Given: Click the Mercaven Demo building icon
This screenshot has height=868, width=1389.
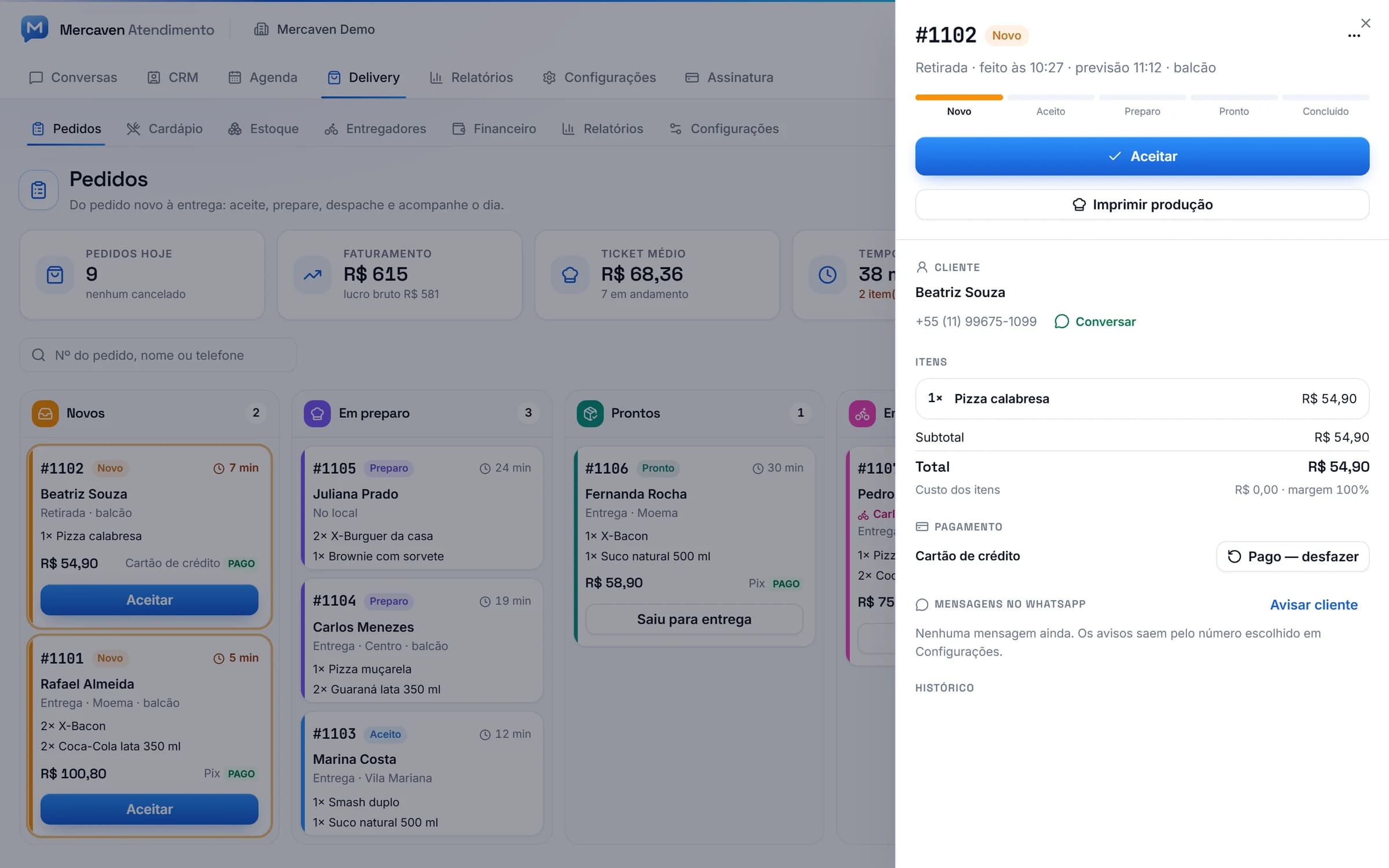Looking at the screenshot, I should [262, 29].
